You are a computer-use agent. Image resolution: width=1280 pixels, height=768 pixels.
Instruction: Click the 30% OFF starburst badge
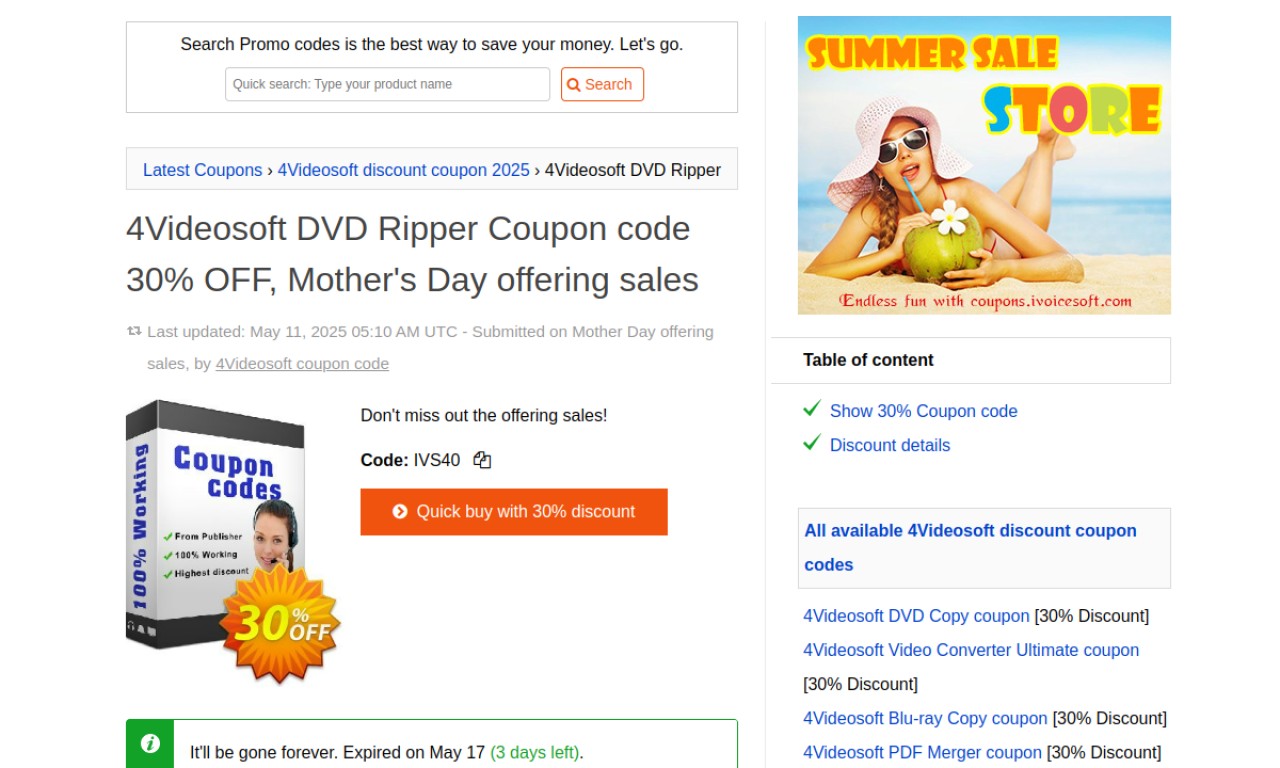click(280, 624)
